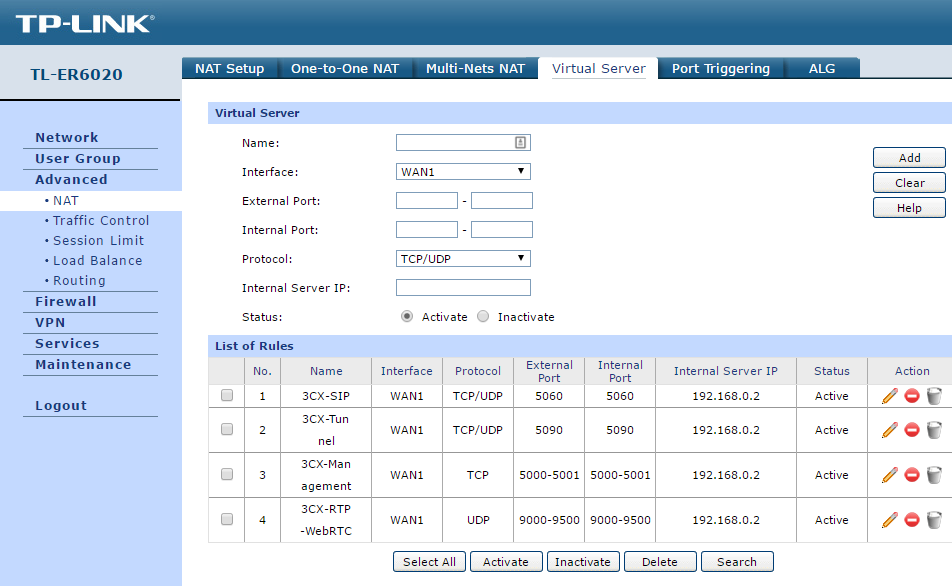Tick the checkbox for rule 1 3CX-SIP

[x=227, y=395]
